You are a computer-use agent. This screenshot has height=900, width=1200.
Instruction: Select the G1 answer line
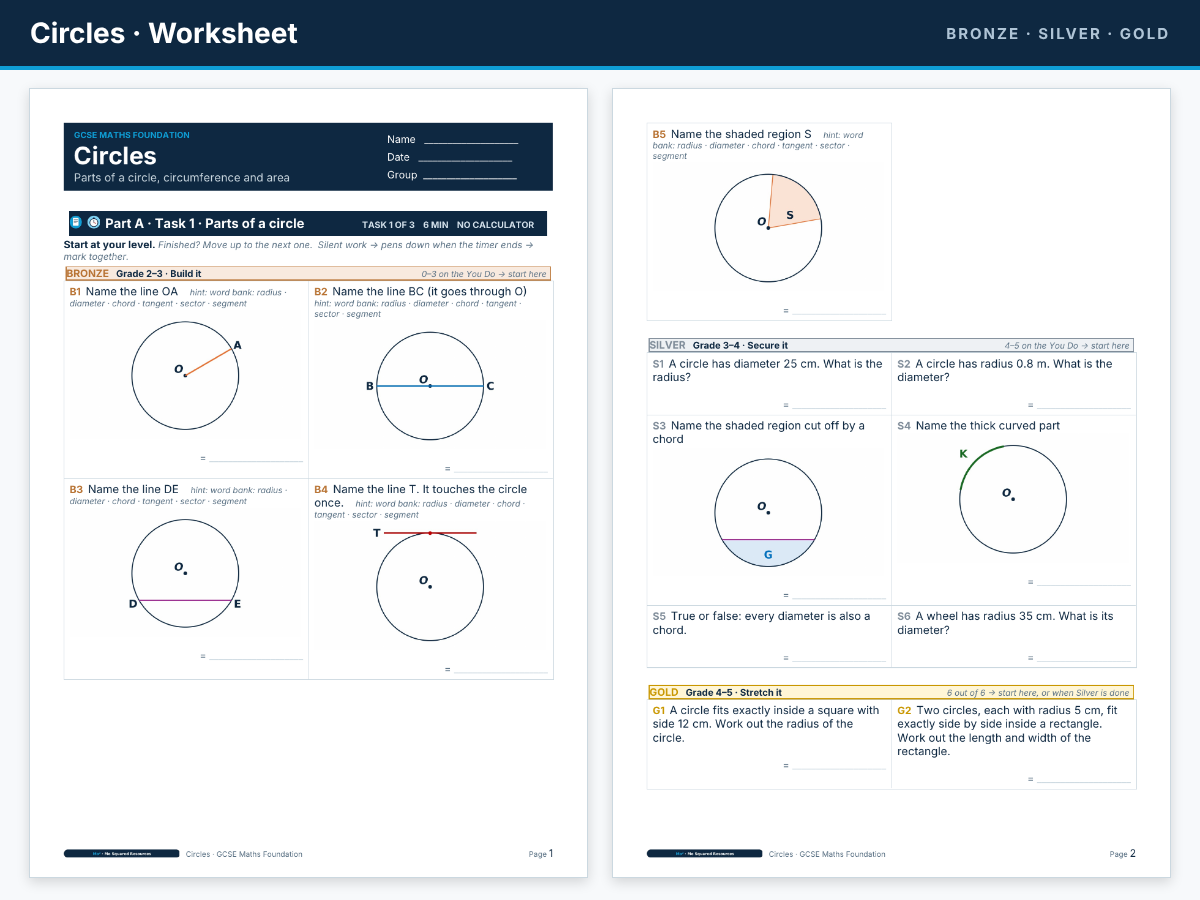(839, 768)
